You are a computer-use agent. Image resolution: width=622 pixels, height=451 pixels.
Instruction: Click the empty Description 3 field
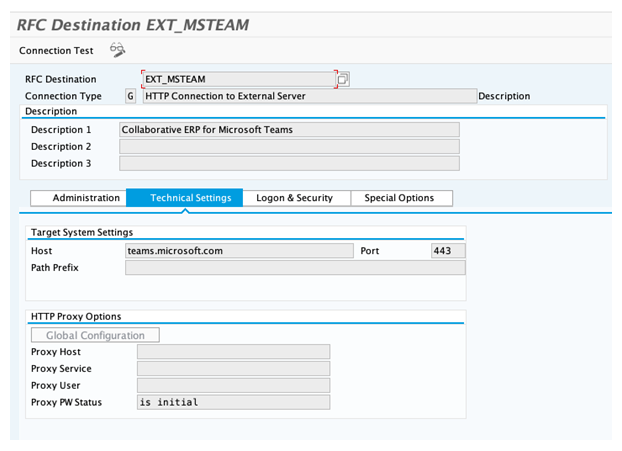[x=289, y=163]
